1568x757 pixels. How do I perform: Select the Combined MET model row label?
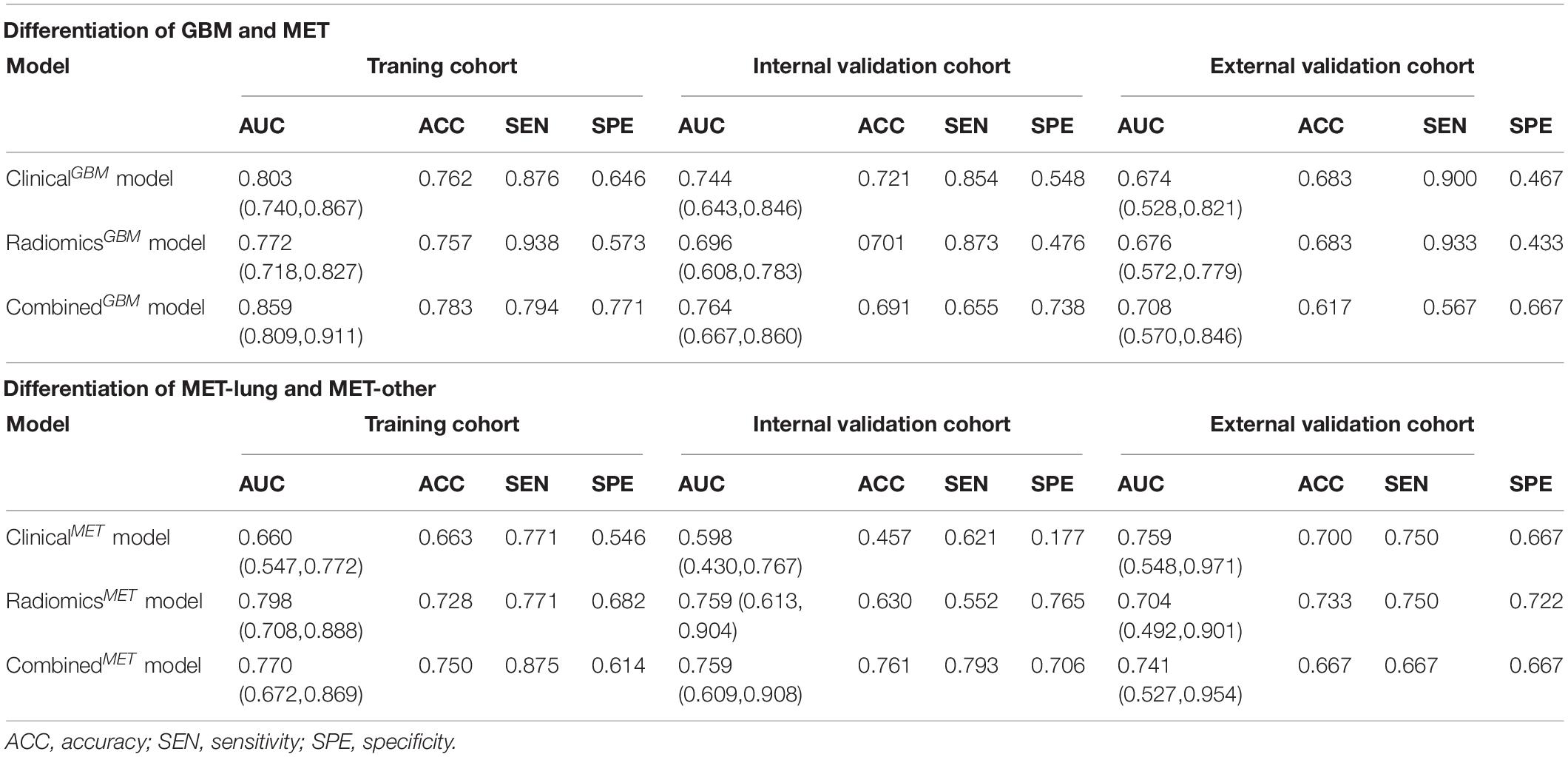tap(104, 665)
